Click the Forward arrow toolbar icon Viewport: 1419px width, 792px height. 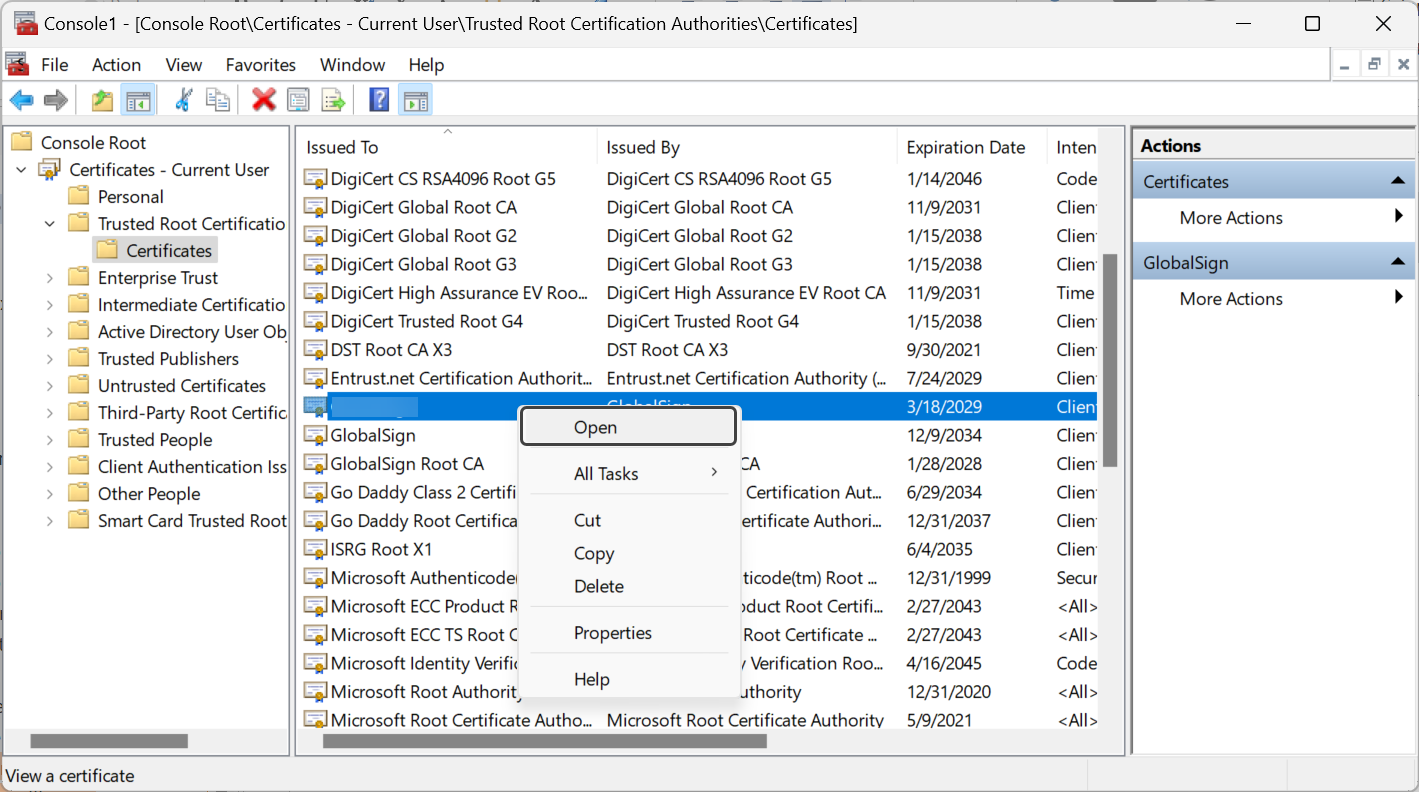[56, 100]
